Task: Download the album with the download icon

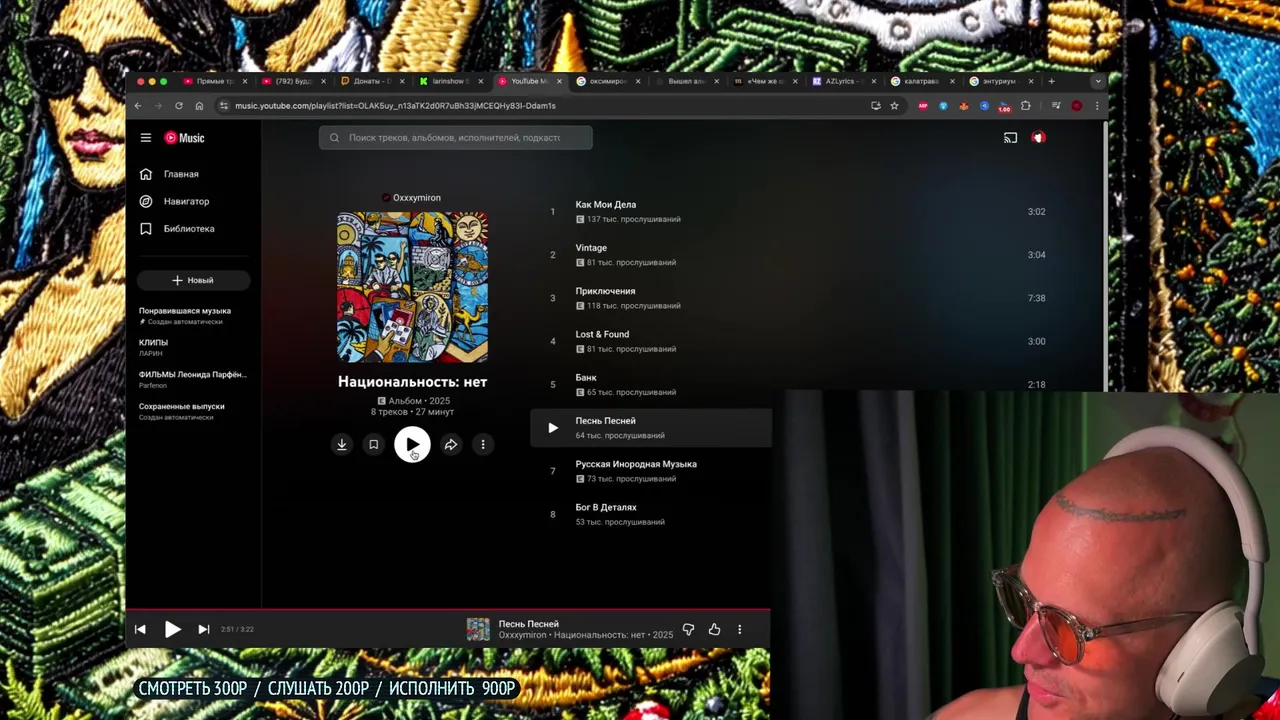Action: coord(342,445)
